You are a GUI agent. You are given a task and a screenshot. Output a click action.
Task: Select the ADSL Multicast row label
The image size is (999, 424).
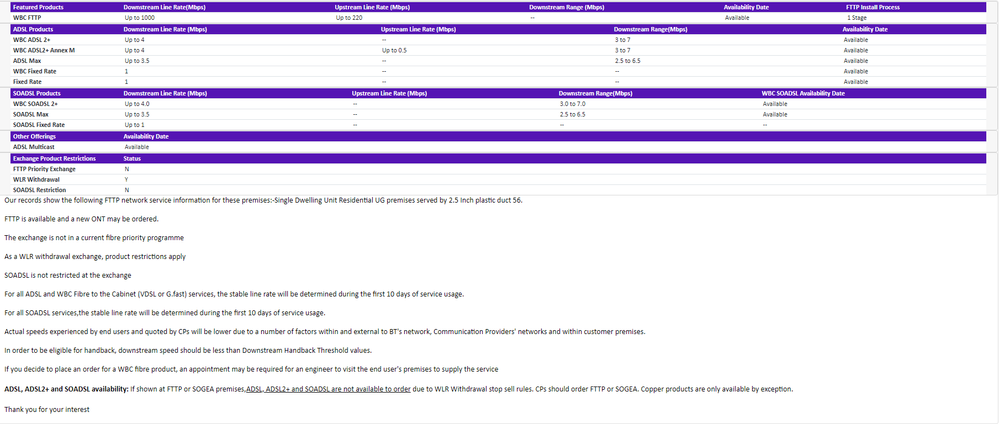point(33,147)
